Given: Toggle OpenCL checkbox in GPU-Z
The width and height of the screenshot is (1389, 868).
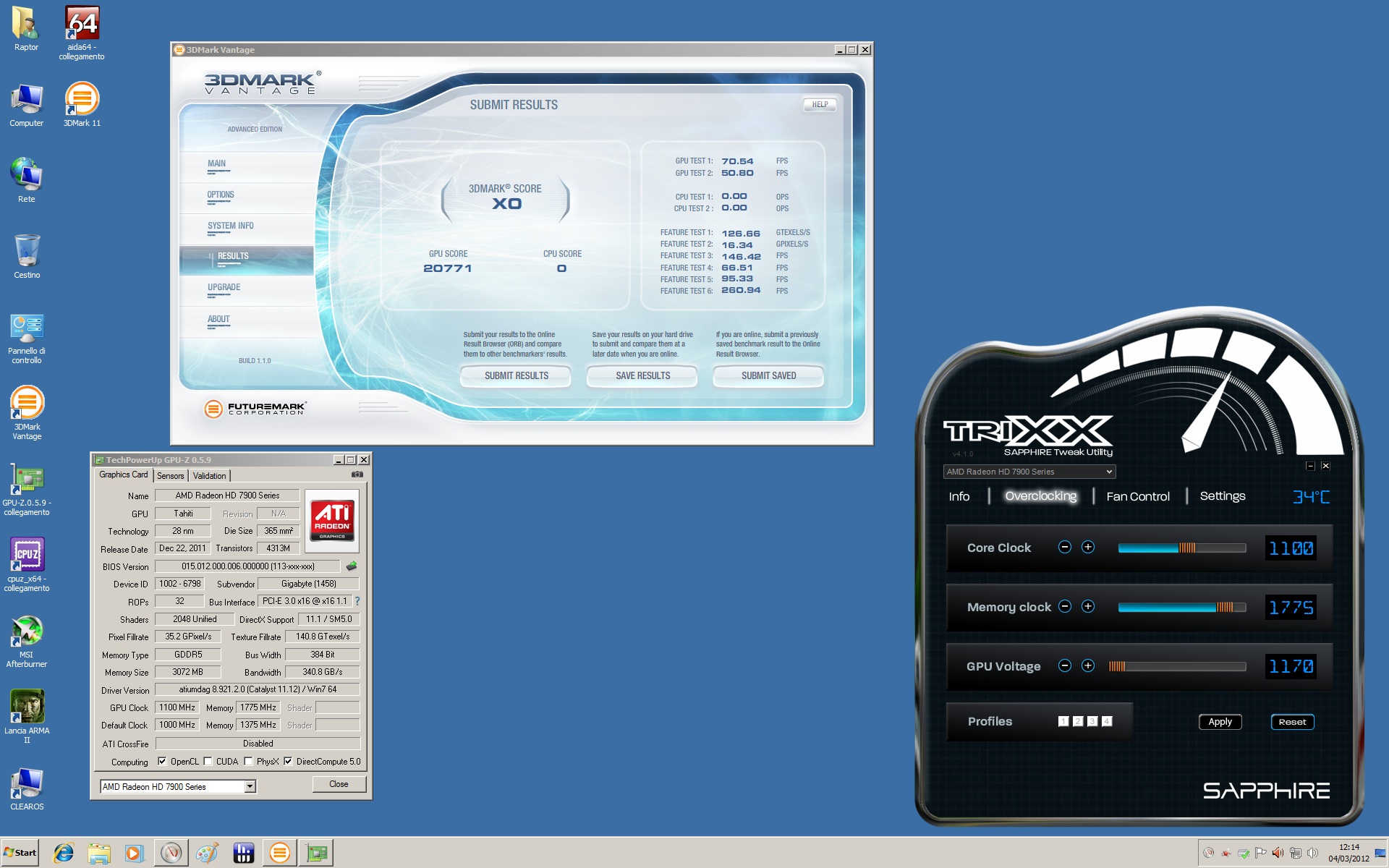Looking at the screenshot, I should pos(162,761).
